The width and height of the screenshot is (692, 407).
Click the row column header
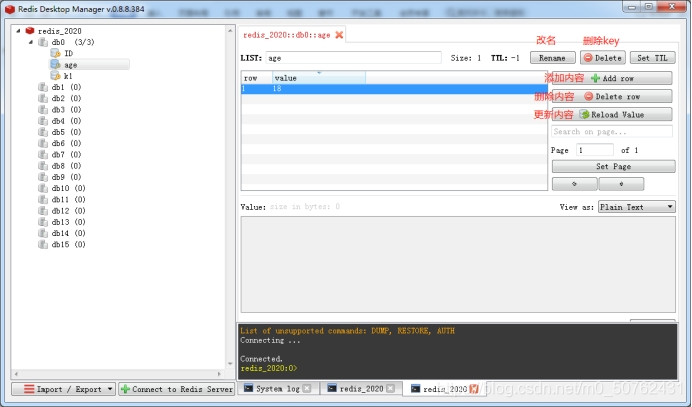click(257, 78)
